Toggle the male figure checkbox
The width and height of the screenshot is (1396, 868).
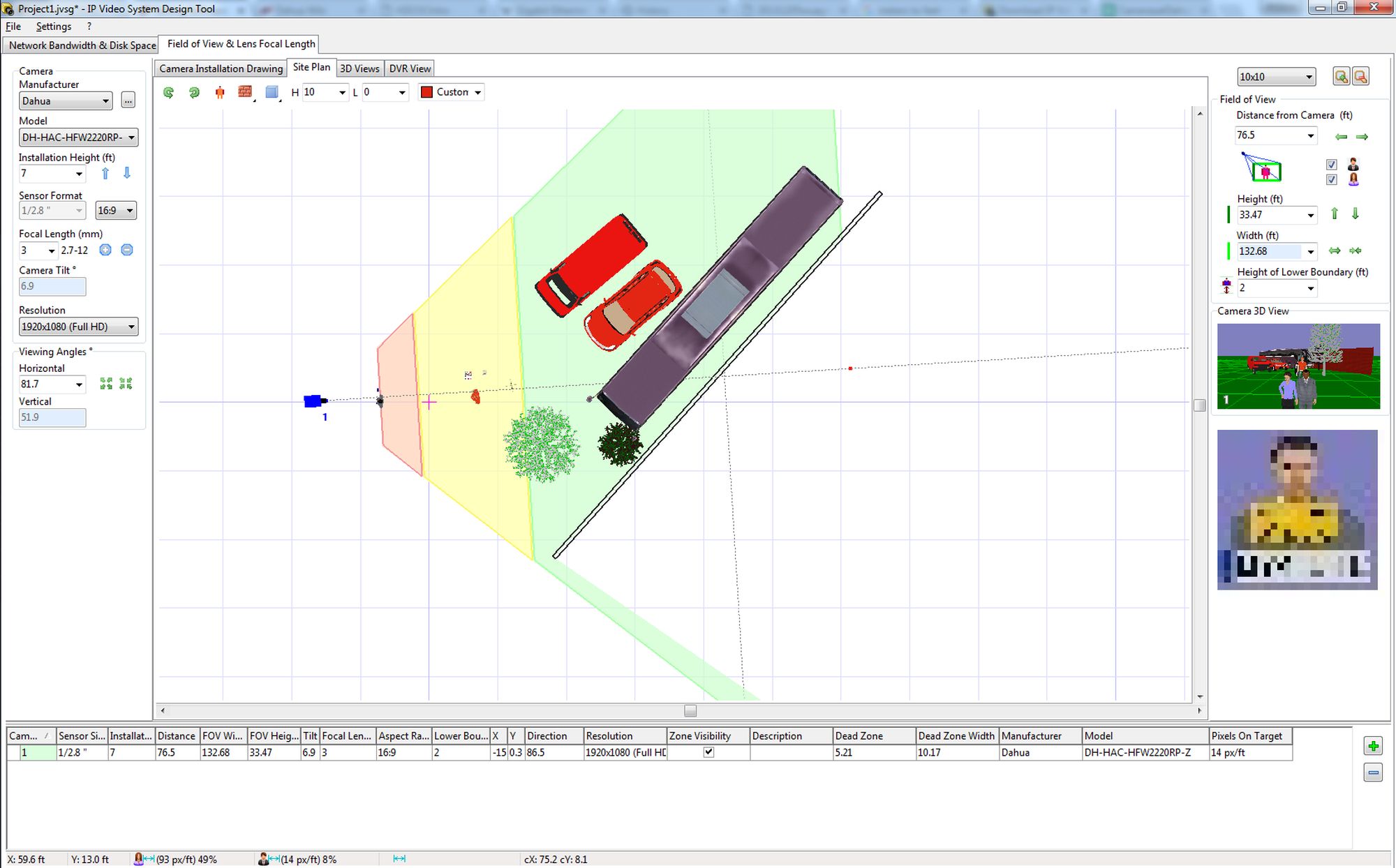coord(1332,165)
